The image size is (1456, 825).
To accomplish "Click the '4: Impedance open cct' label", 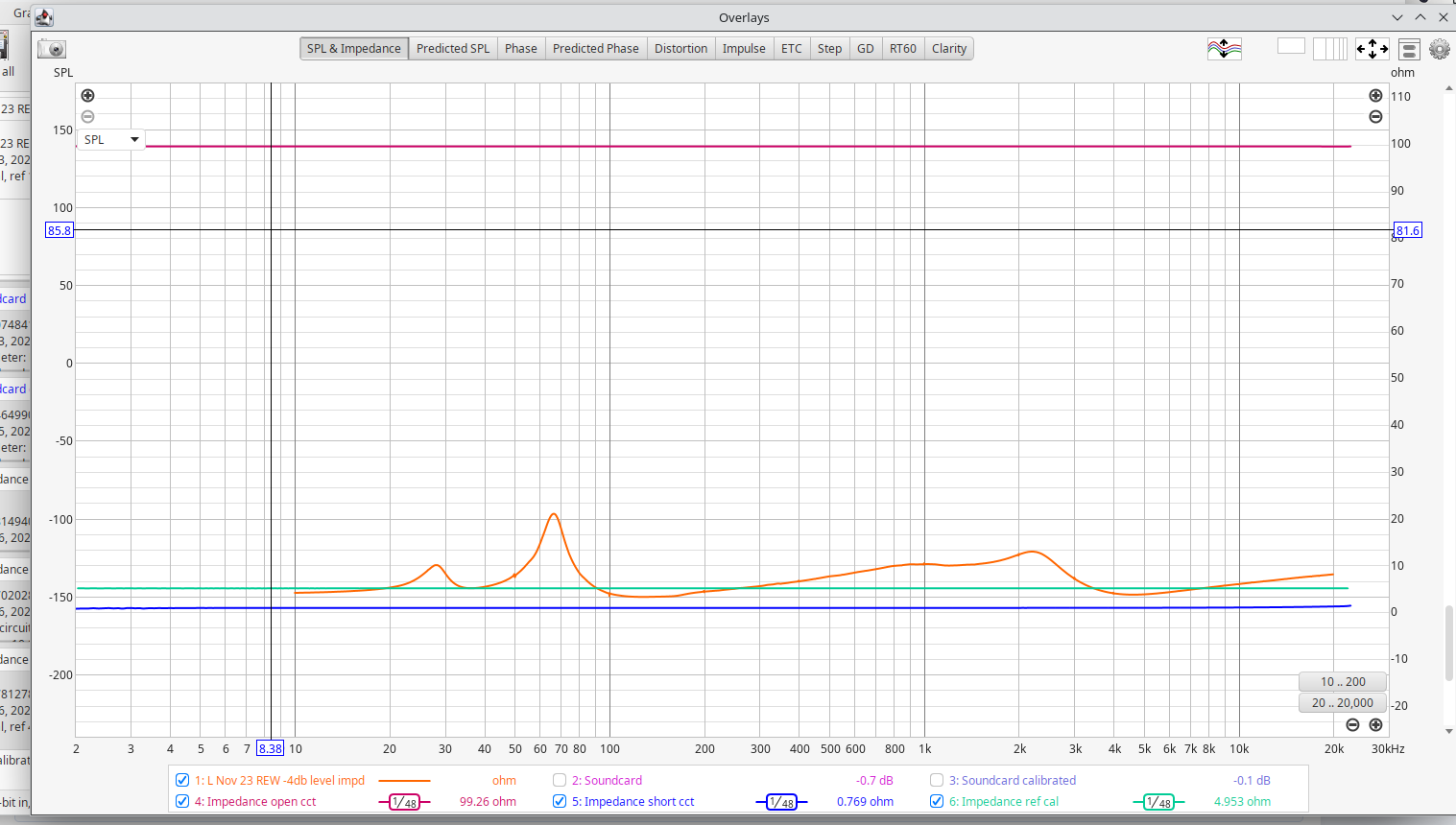I will click(x=255, y=802).
